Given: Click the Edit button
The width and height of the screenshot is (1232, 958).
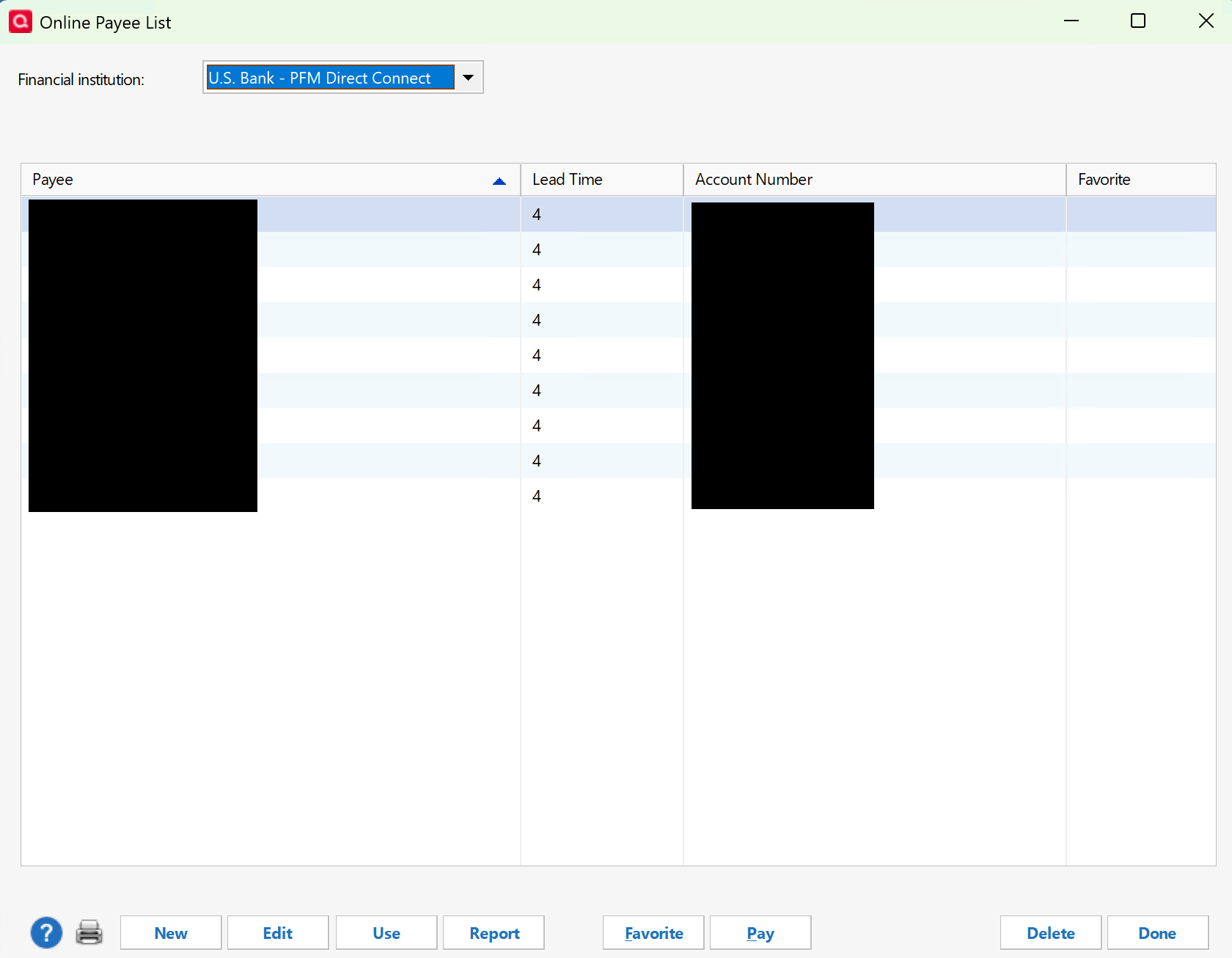Looking at the screenshot, I should (278, 933).
